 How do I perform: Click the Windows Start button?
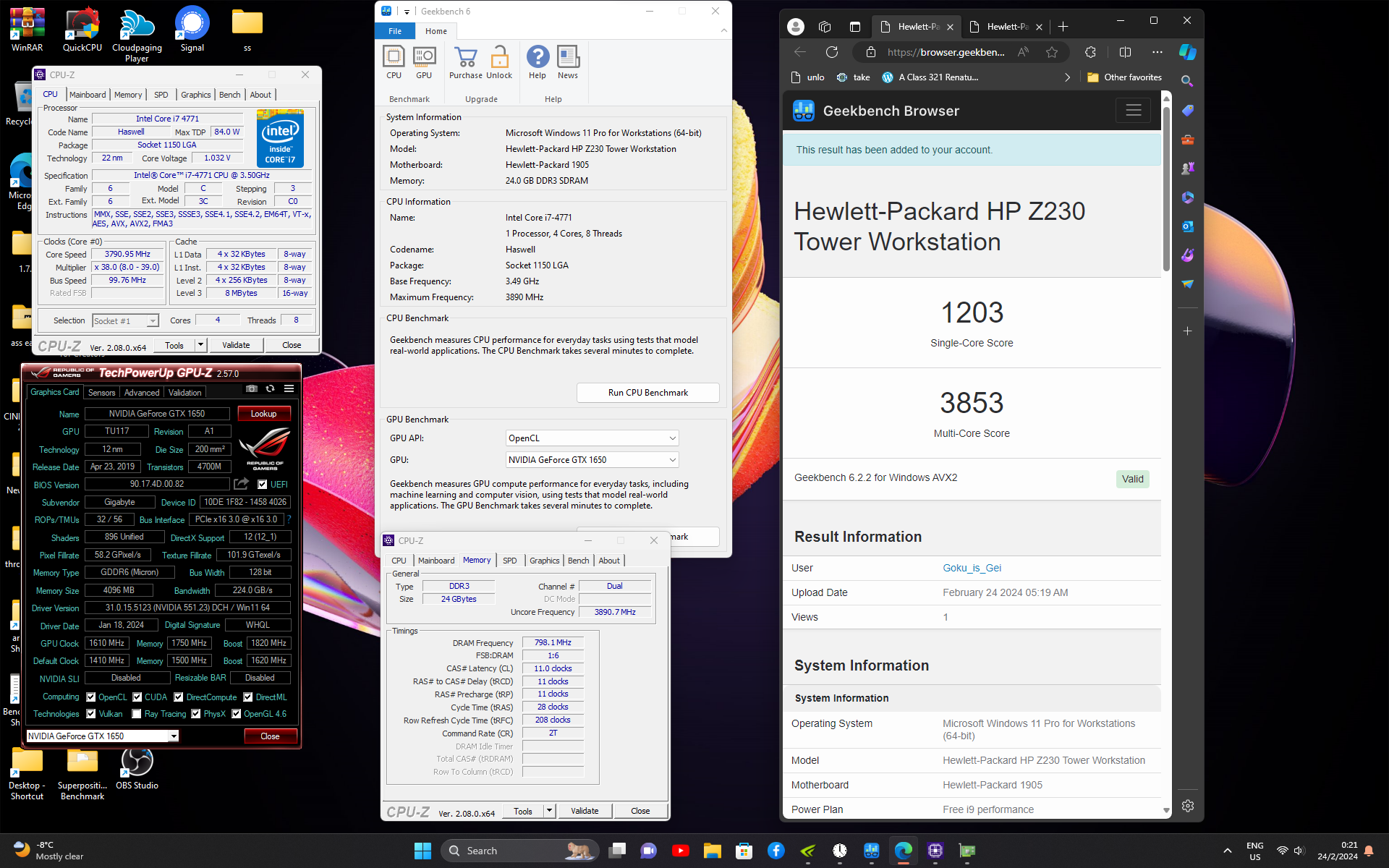click(422, 851)
